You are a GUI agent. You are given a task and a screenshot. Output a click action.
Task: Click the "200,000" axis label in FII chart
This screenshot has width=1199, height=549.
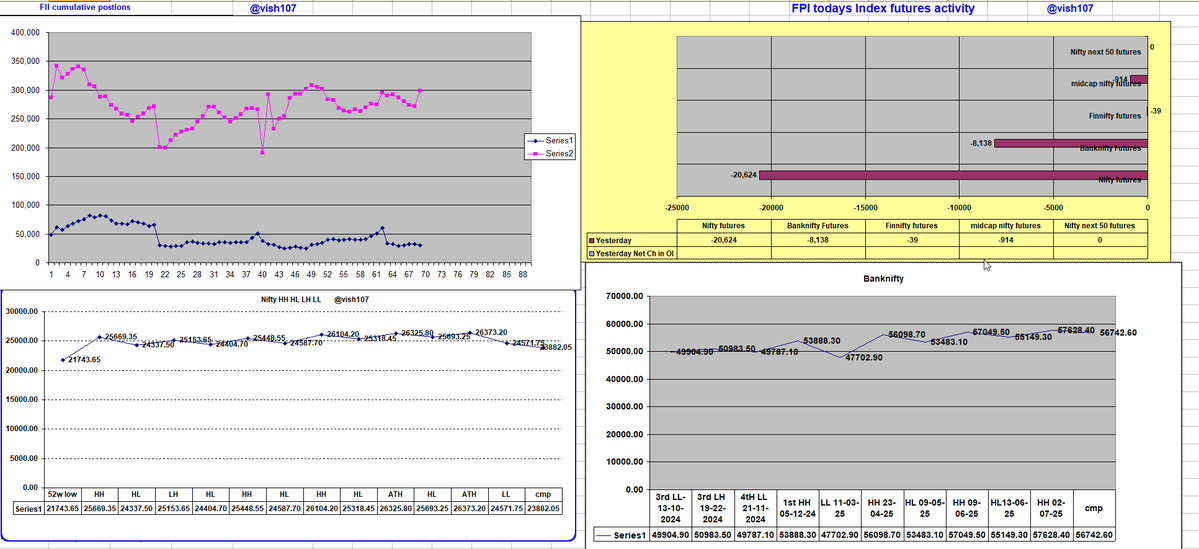tap(27, 148)
